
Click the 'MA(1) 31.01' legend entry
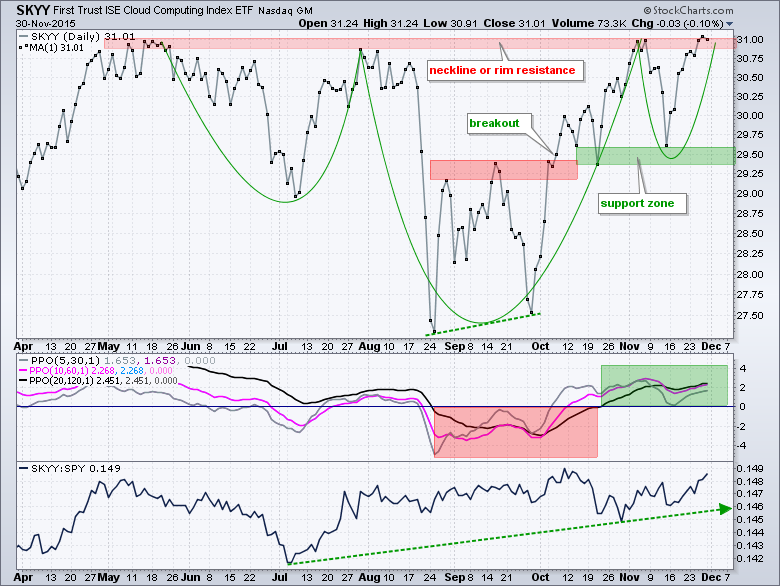point(51,47)
